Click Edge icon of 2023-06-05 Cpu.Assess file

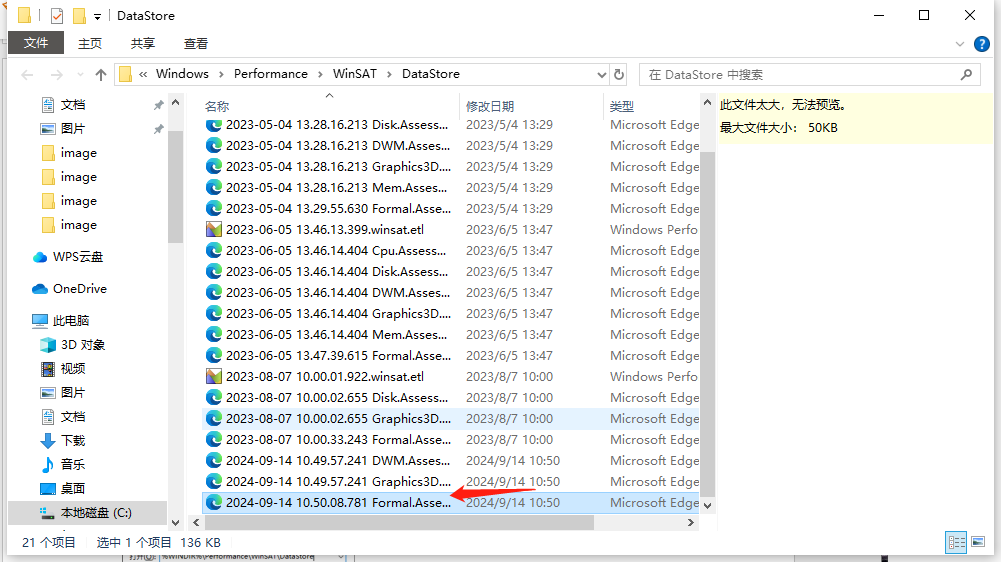point(214,250)
